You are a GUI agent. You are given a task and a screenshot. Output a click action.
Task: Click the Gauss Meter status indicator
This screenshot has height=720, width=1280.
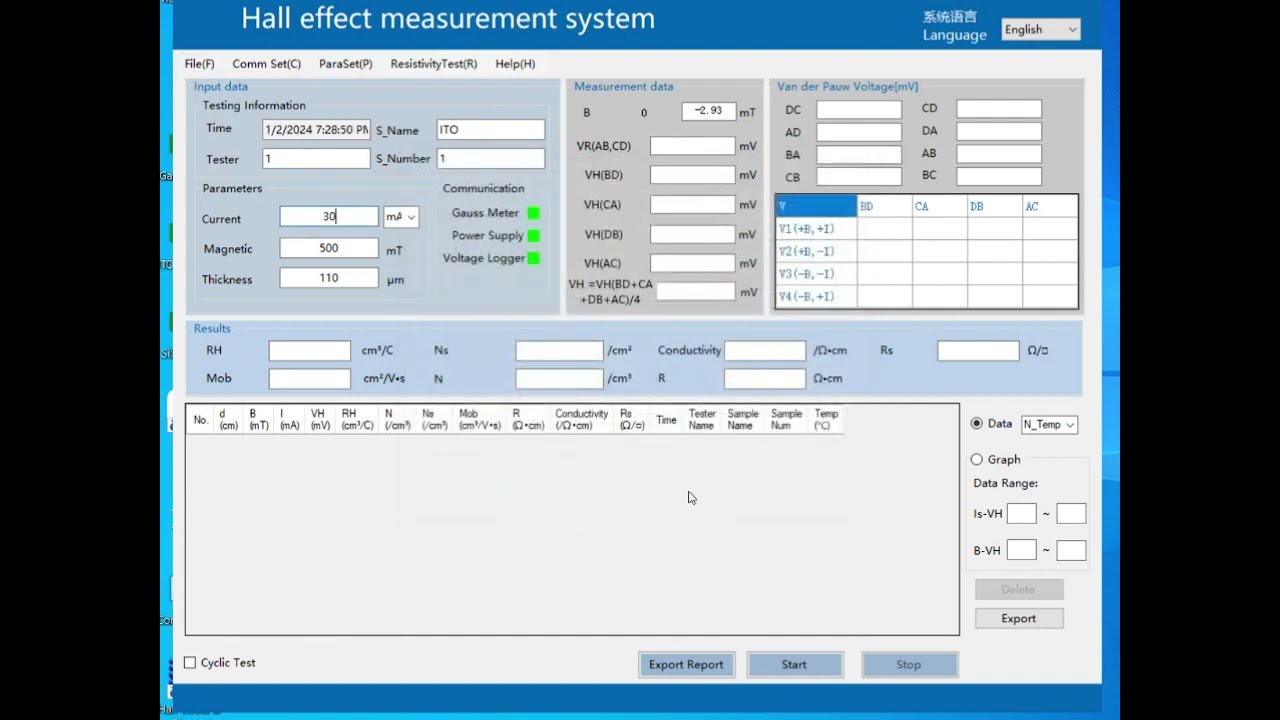tap(533, 213)
